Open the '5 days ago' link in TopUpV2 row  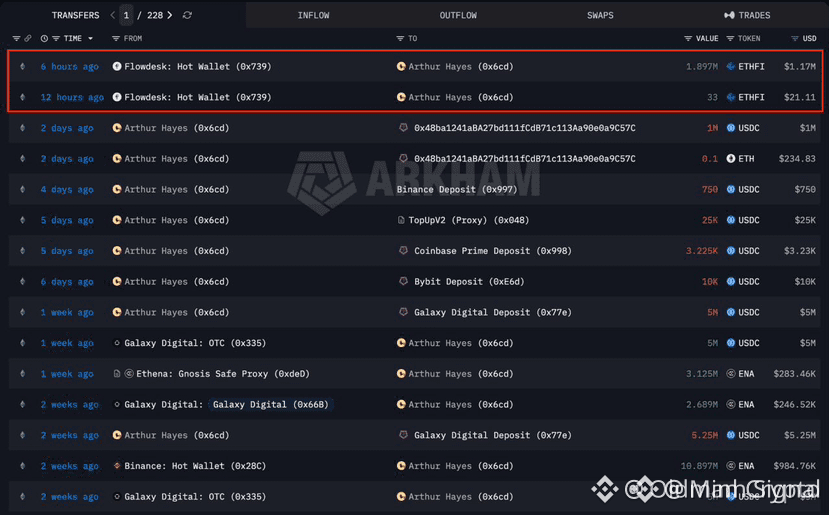pos(67,220)
